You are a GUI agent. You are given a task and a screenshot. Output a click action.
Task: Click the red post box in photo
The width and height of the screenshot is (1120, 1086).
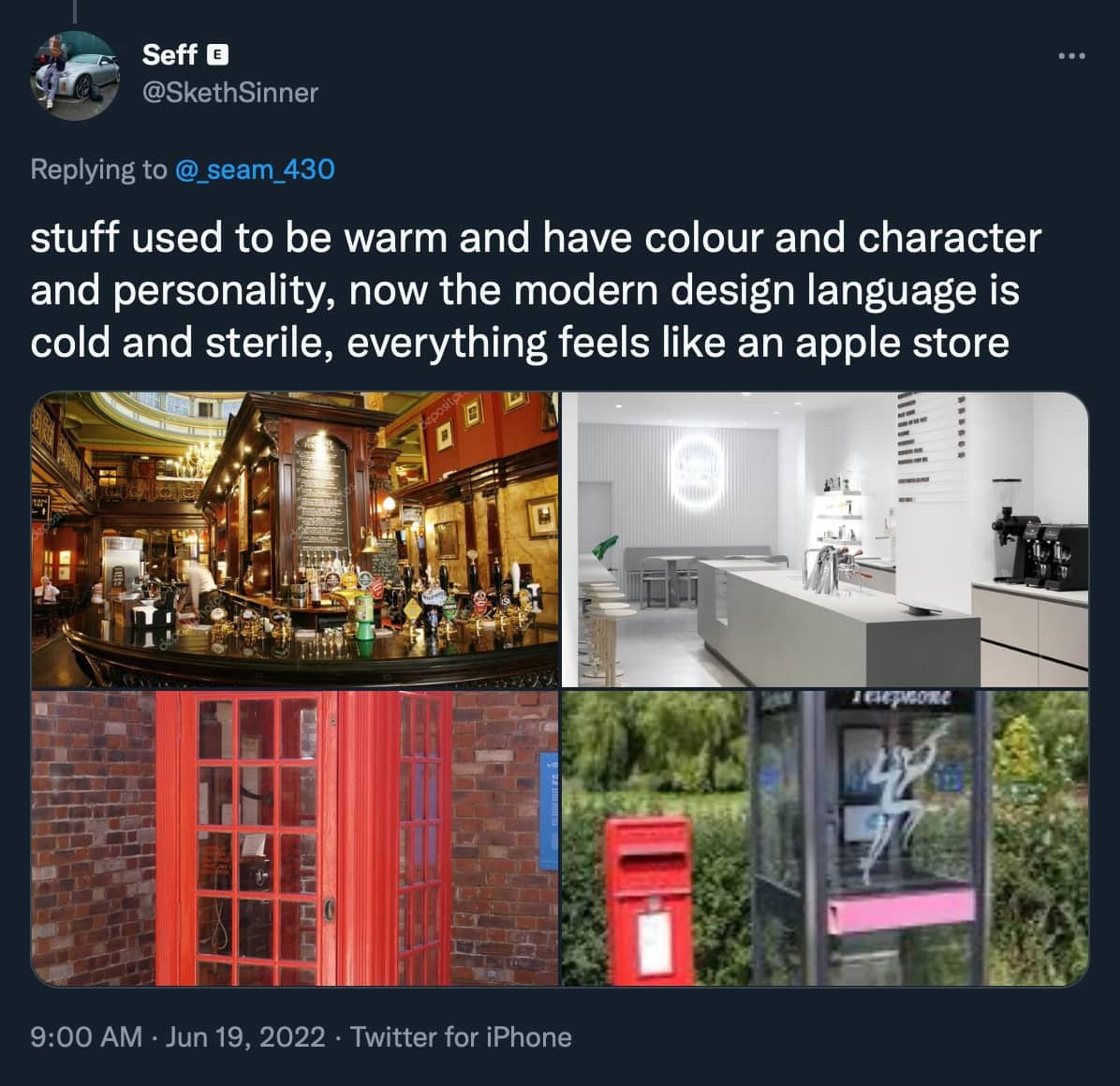pos(650,901)
